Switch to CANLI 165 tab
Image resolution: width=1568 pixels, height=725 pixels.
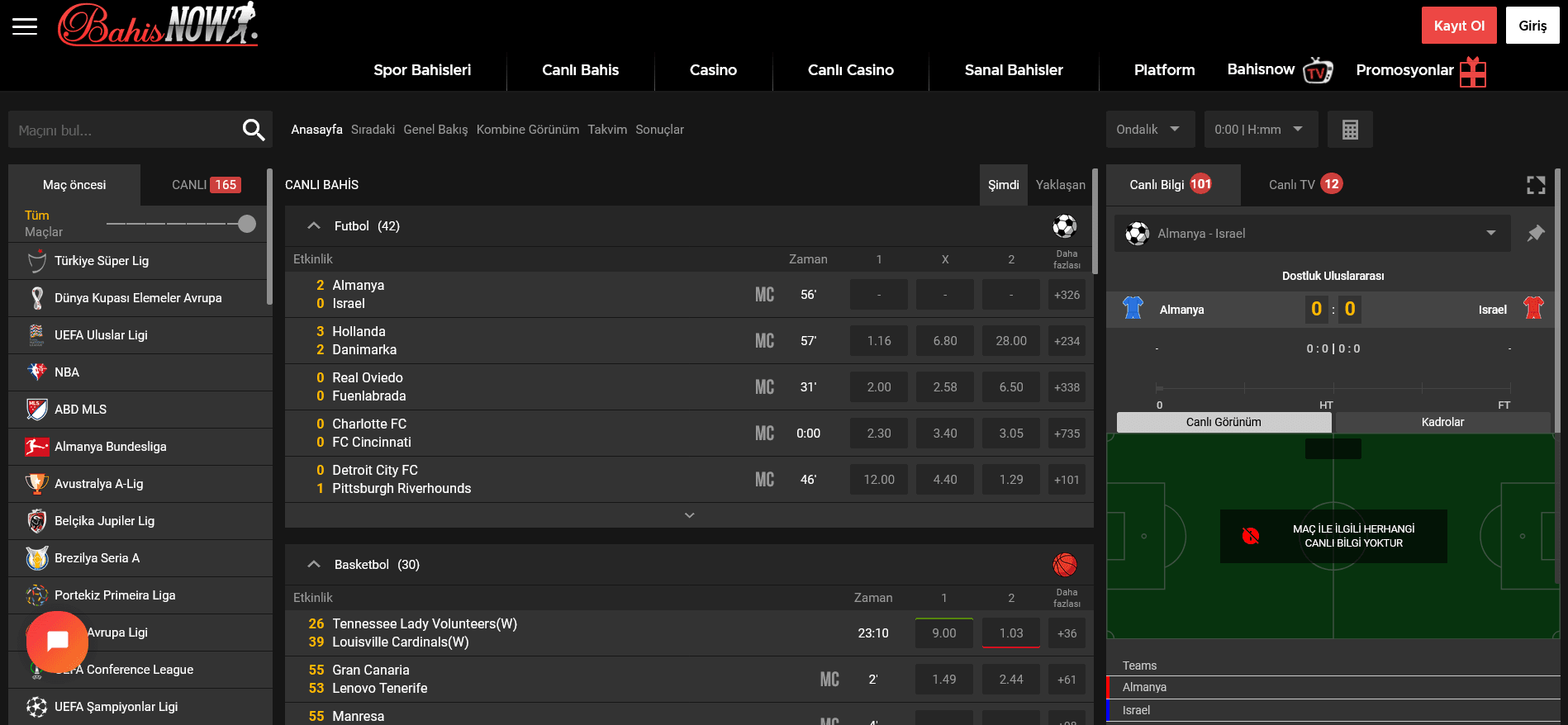[207, 185]
